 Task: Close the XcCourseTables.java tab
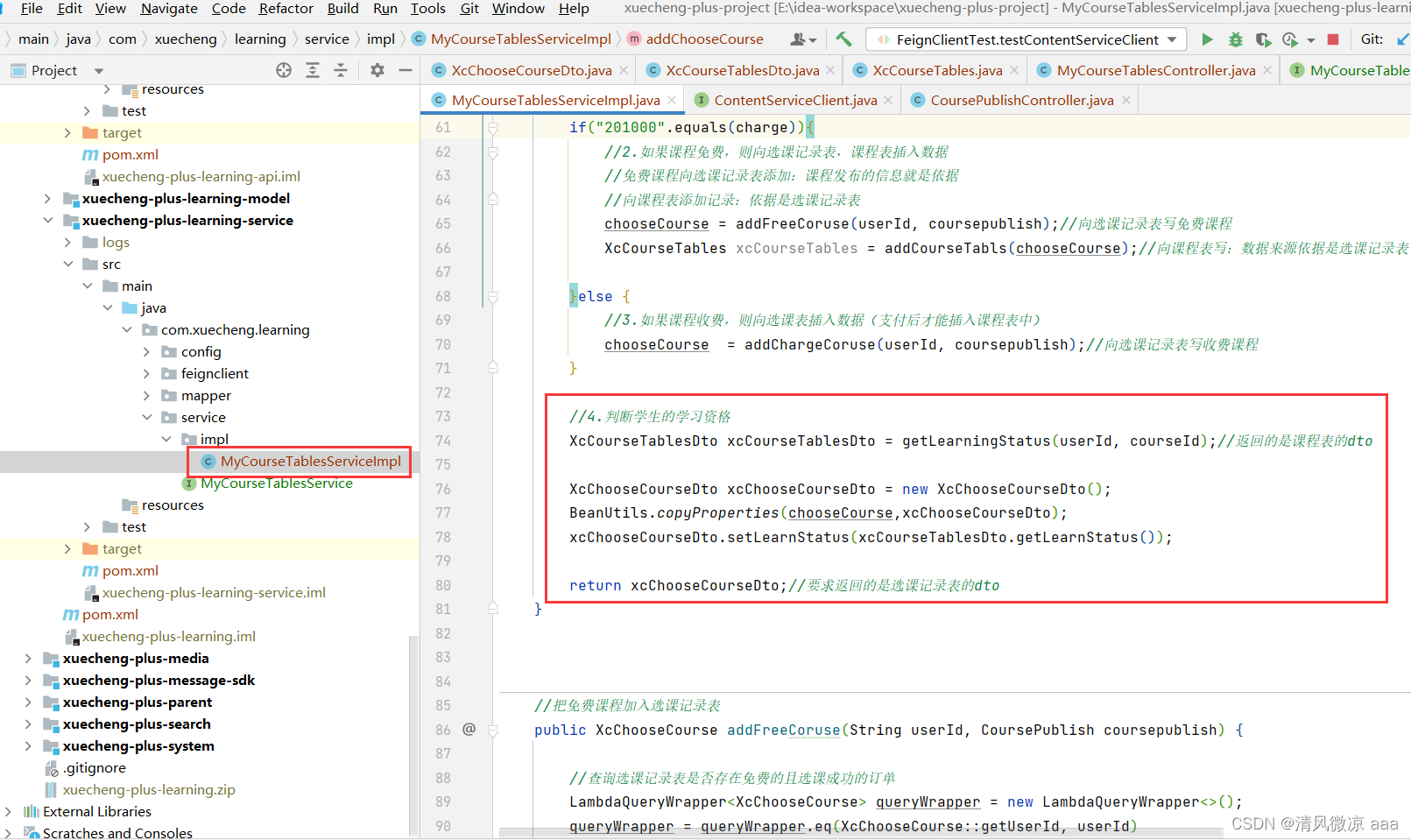[1014, 70]
